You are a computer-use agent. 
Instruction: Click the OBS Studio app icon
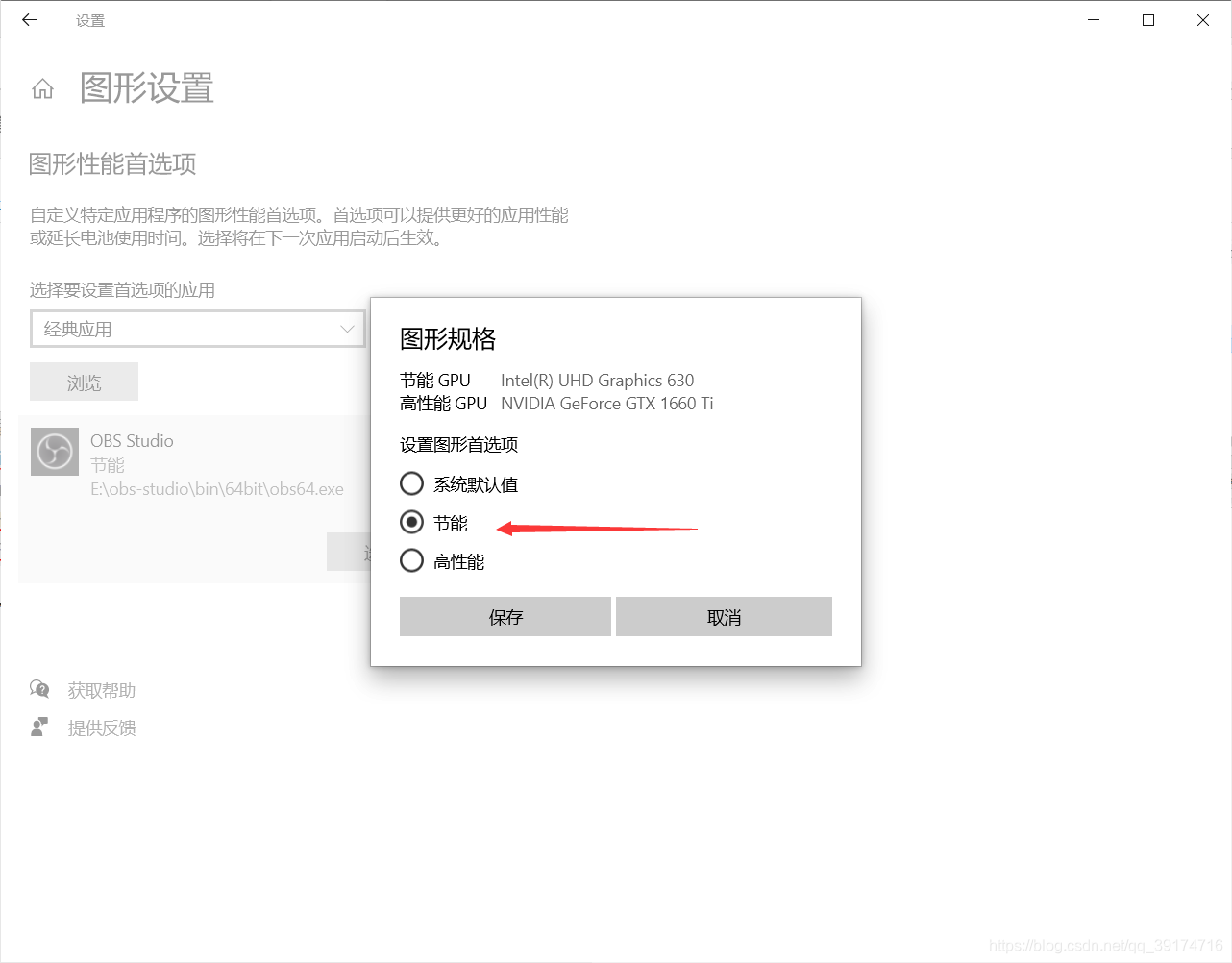[x=55, y=452]
